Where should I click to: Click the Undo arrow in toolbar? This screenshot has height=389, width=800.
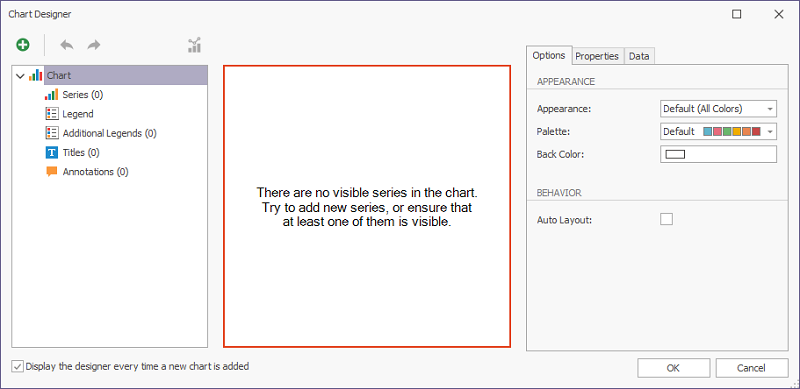(67, 45)
